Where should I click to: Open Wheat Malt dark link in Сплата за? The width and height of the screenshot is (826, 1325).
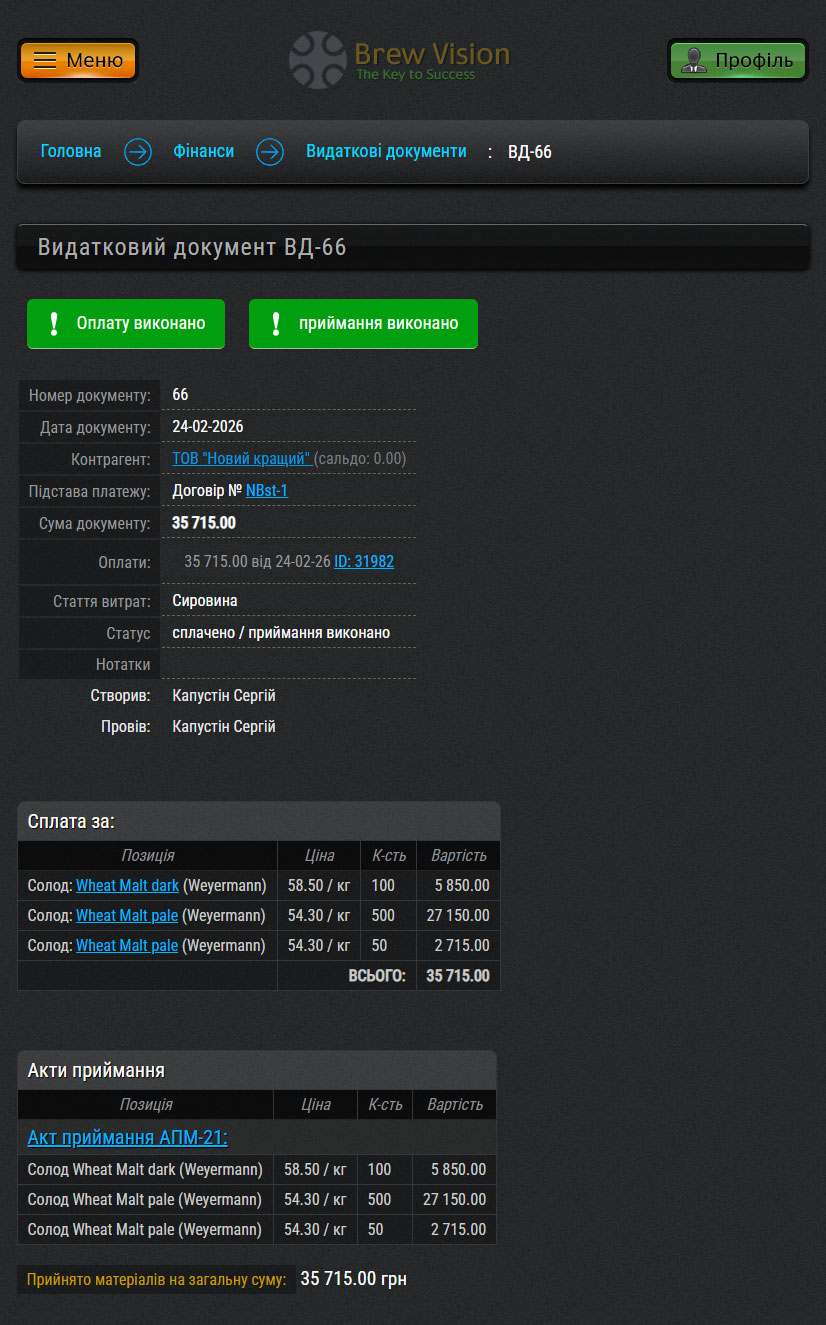(x=127, y=886)
